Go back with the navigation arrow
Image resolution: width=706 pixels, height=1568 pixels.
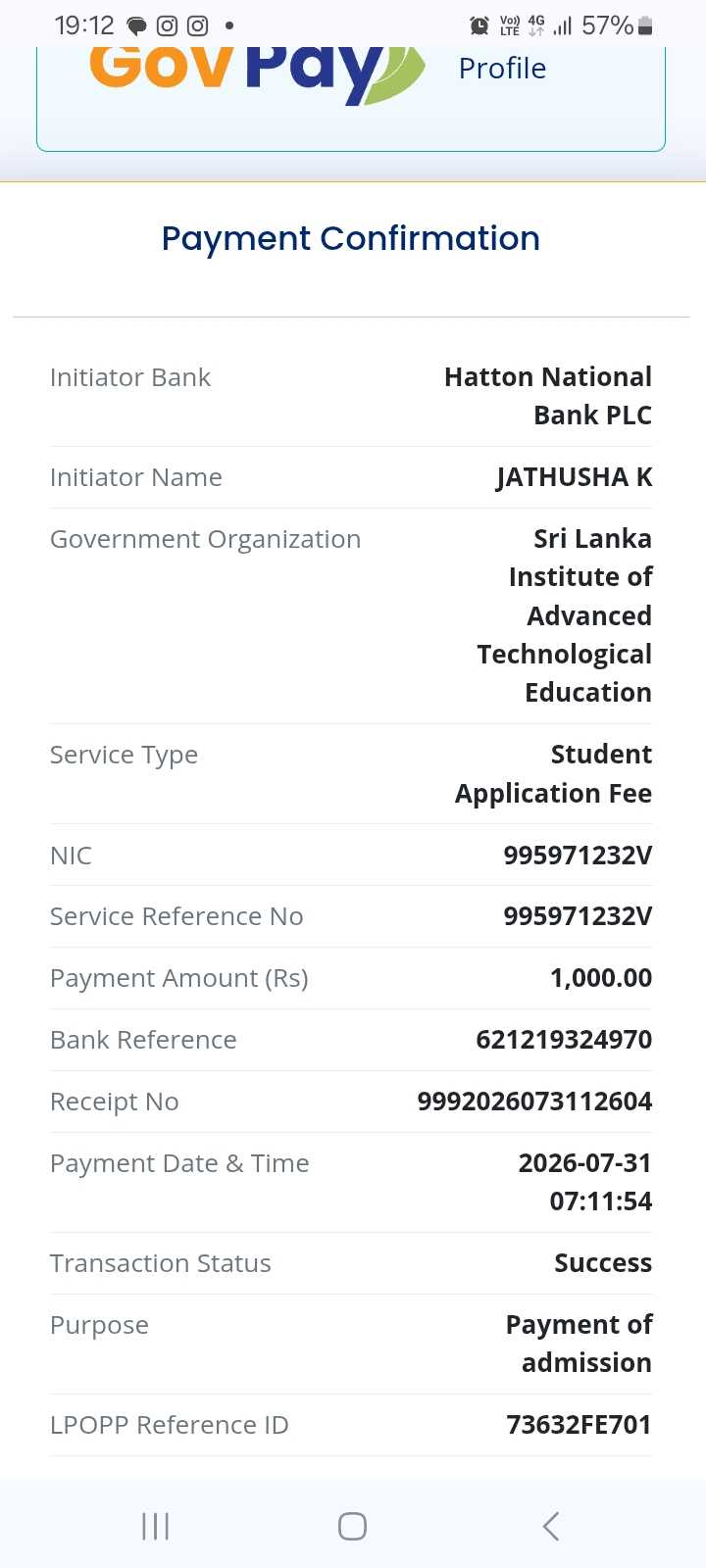click(x=550, y=1526)
